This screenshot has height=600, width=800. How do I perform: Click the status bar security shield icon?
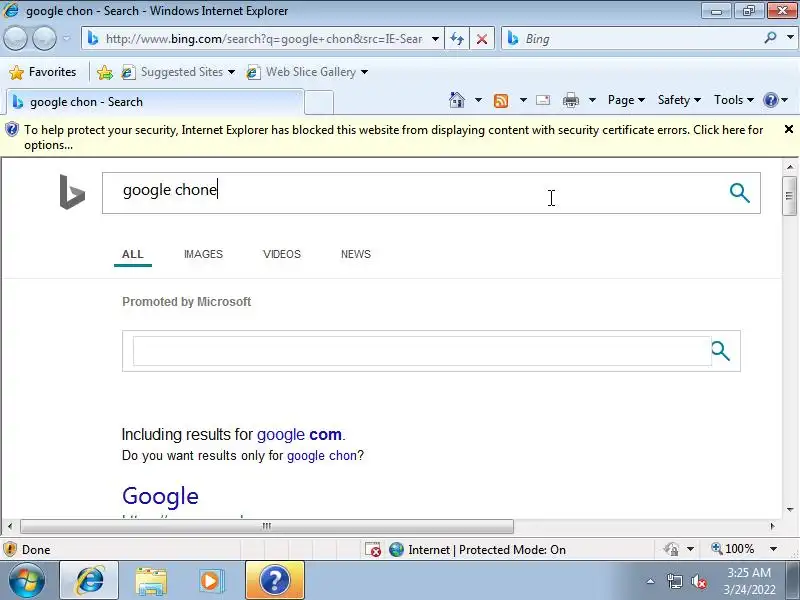click(10, 549)
